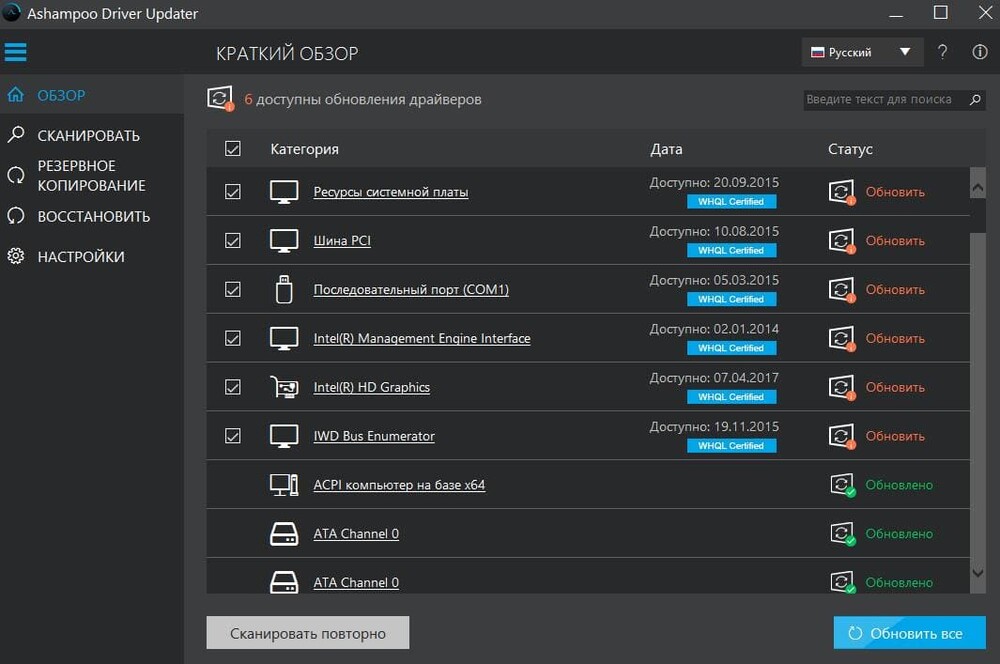Click the scrollbar down arrow
Screen dimensions: 1000x664
click(978, 573)
